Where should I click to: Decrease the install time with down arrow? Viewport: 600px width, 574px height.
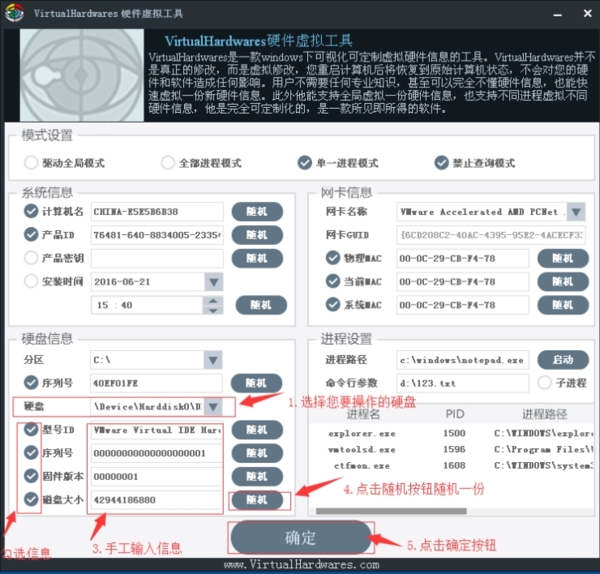pyautogui.click(x=213, y=310)
